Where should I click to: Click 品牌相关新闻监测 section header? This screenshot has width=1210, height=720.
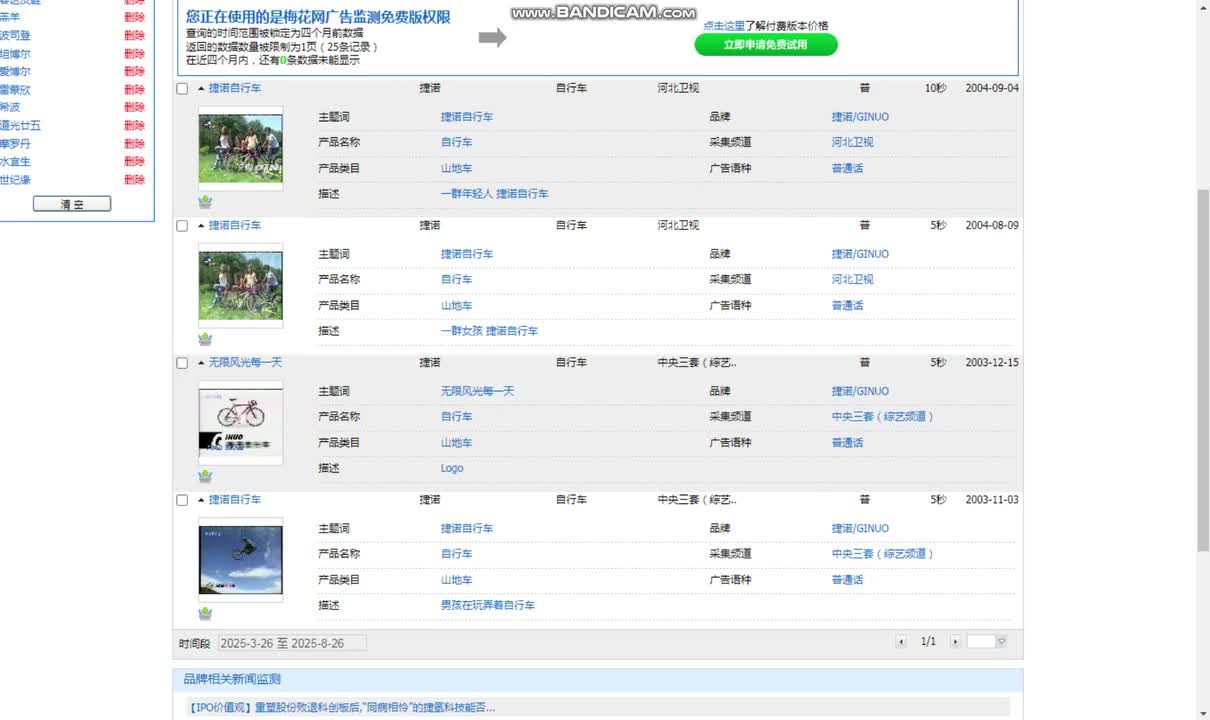pyautogui.click(x=232, y=679)
